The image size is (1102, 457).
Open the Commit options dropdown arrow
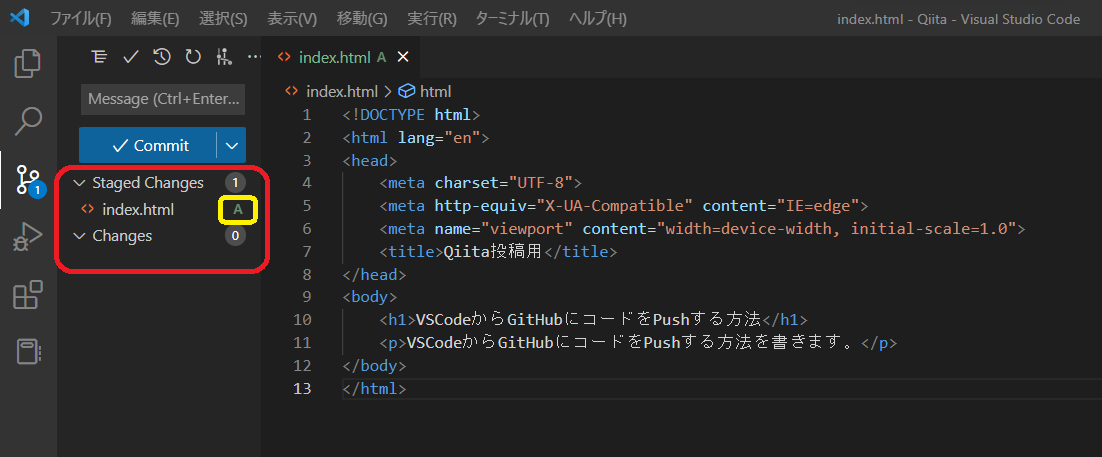pyautogui.click(x=232, y=146)
